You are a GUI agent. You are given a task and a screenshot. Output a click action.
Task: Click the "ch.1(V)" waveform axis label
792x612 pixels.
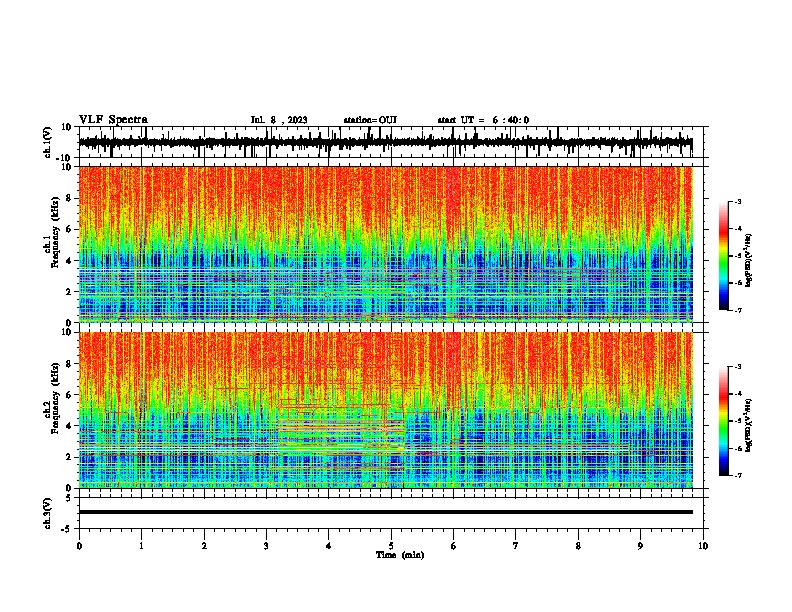(x=48, y=142)
